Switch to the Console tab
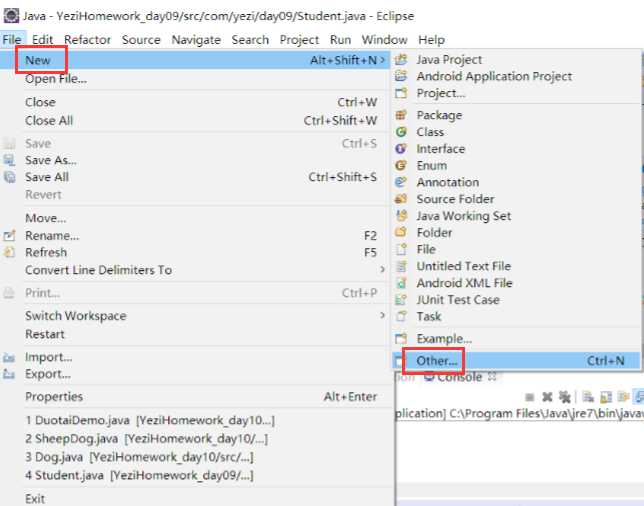This screenshot has height=506, width=644. tap(460, 377)
